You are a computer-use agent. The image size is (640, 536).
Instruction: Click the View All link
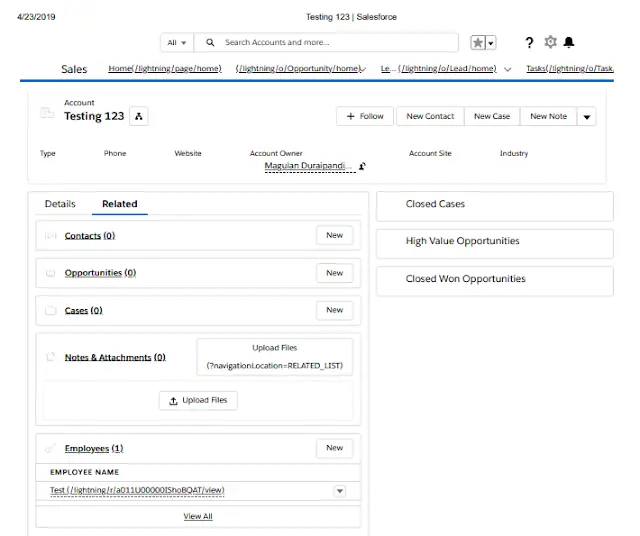[x=198, y=516]
